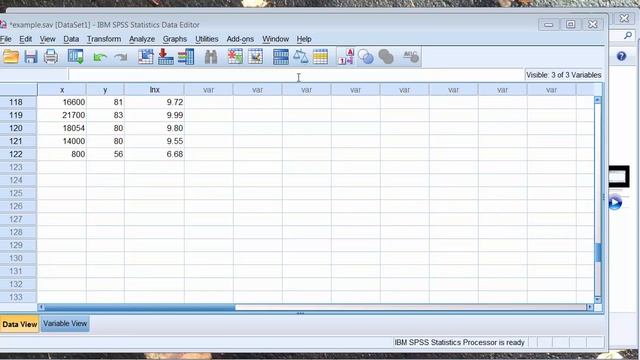Open the Transform menu
The width and height of the screenshot is (640, 360).
[x=104, y=39]
